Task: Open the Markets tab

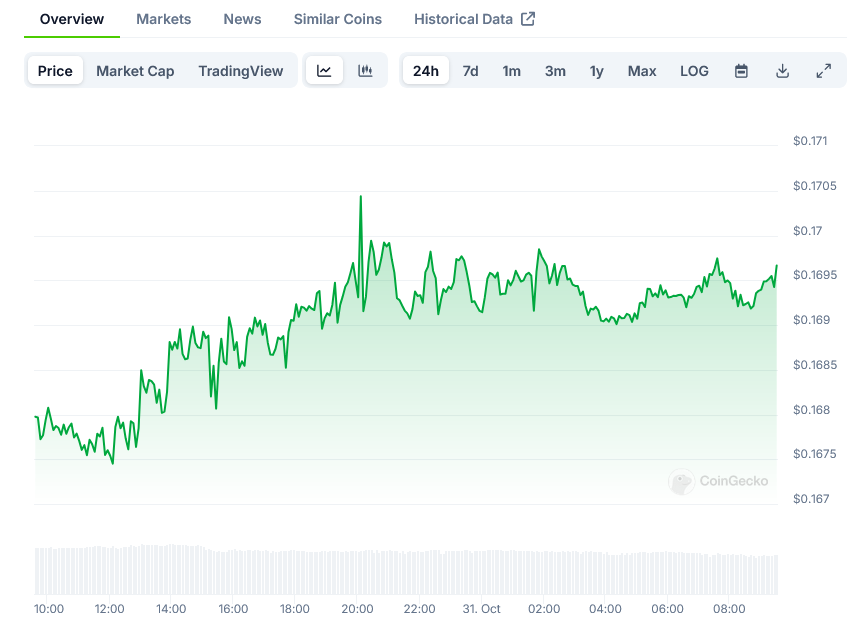Action: [163, 19]
